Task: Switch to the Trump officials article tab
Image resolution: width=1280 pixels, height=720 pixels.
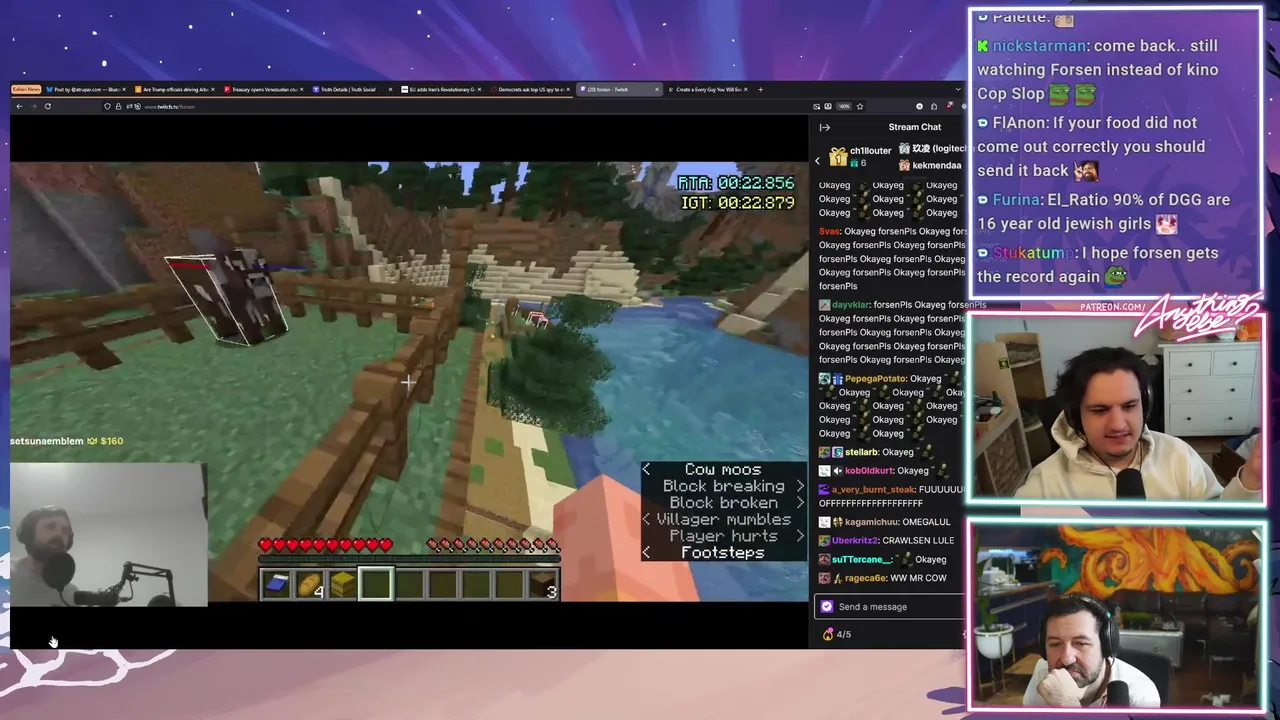Action: point(176,89)
